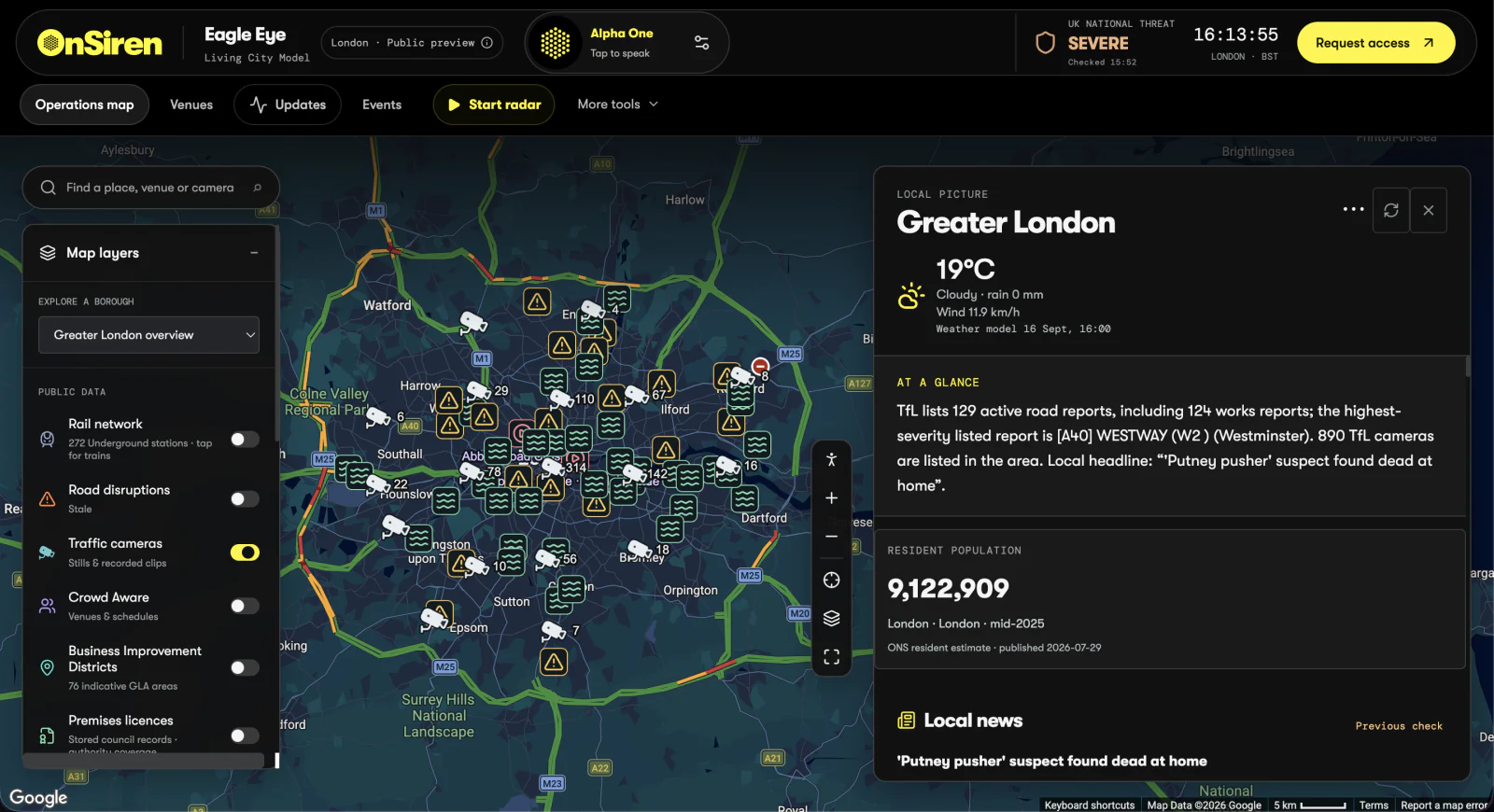Click Report a map error link
Screen dimensions: 1494x812
tap(1444, 805)
